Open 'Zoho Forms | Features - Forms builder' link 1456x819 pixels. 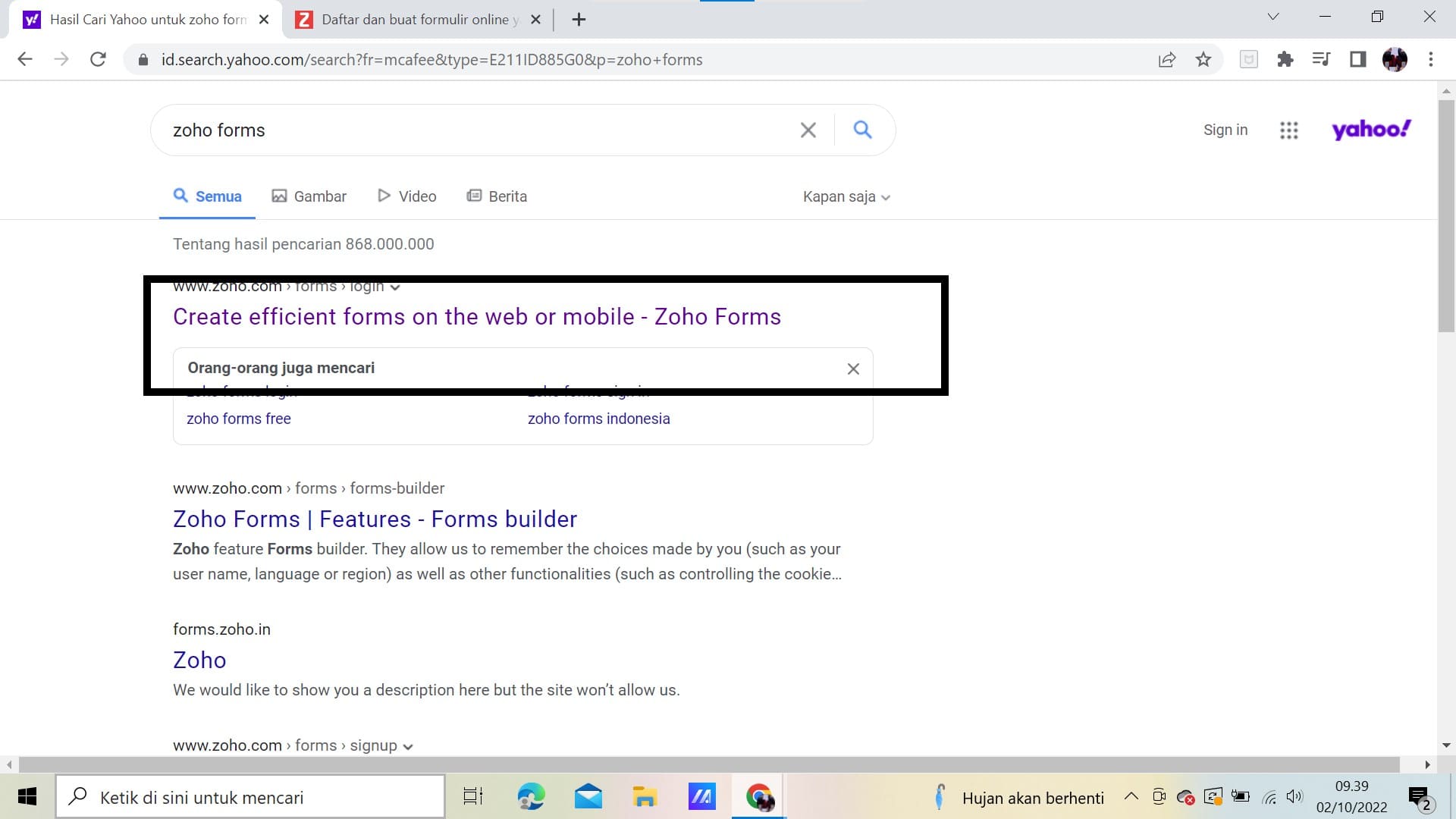[x=375, y=519]
